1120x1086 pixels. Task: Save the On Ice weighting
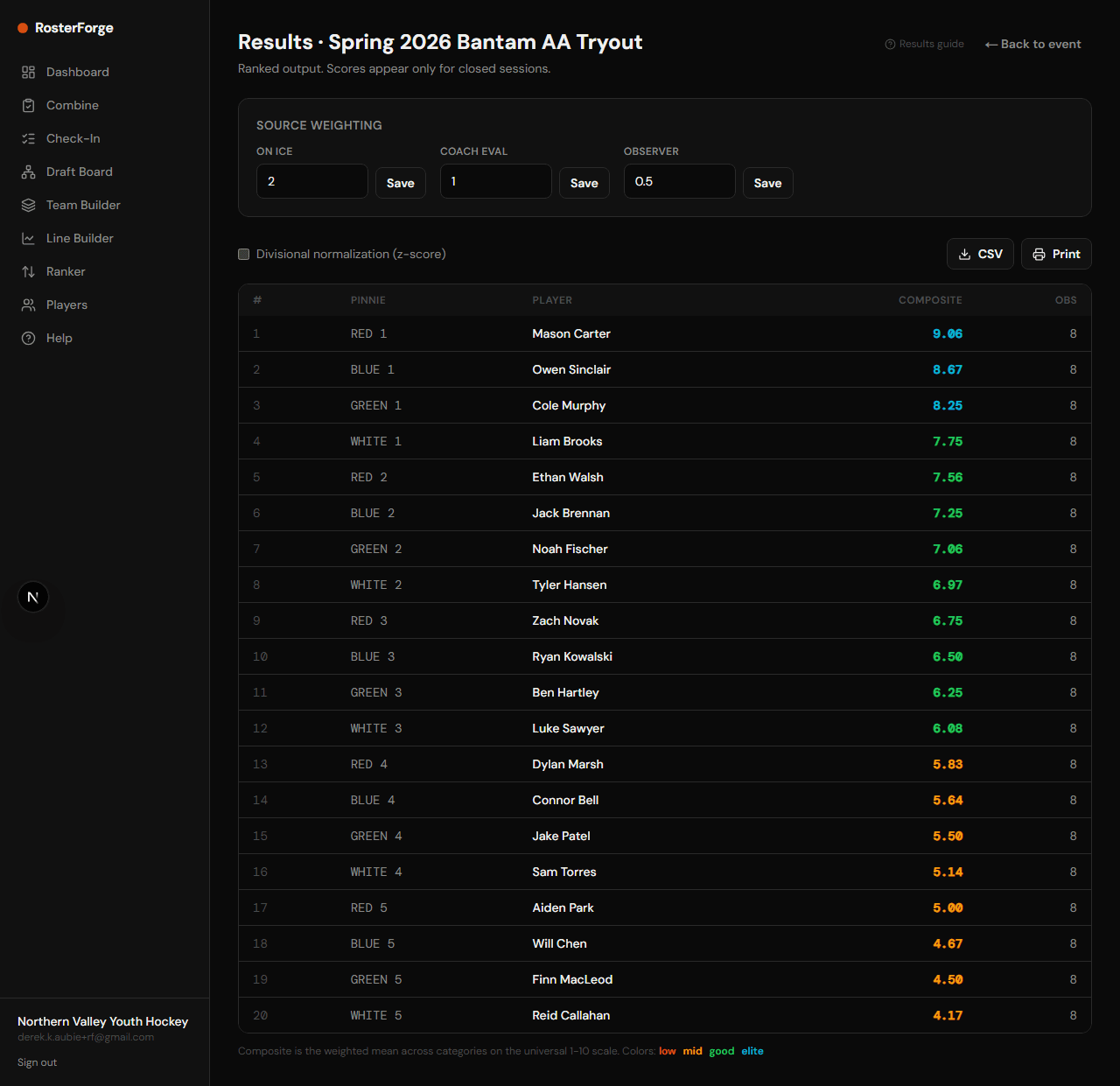click(401, 183)
